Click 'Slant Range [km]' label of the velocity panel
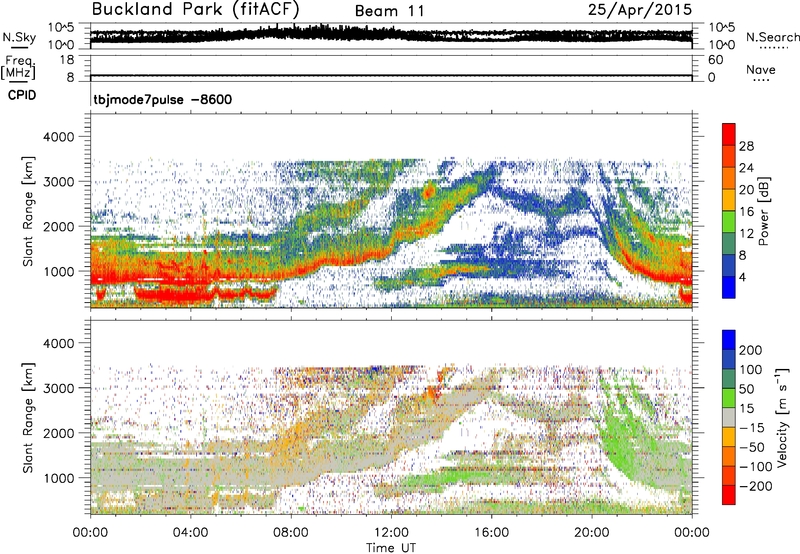The height and width of the screenshot is (554, 800). click(x=28, y=418)
